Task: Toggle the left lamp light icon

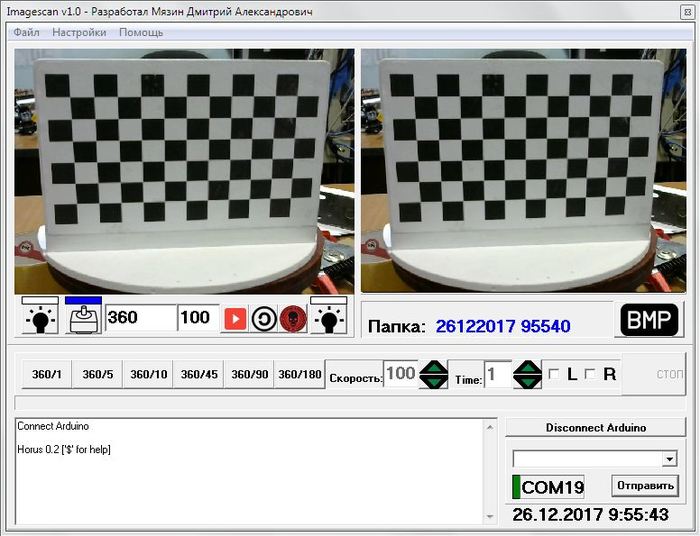Action: click(x=40, y=317)
